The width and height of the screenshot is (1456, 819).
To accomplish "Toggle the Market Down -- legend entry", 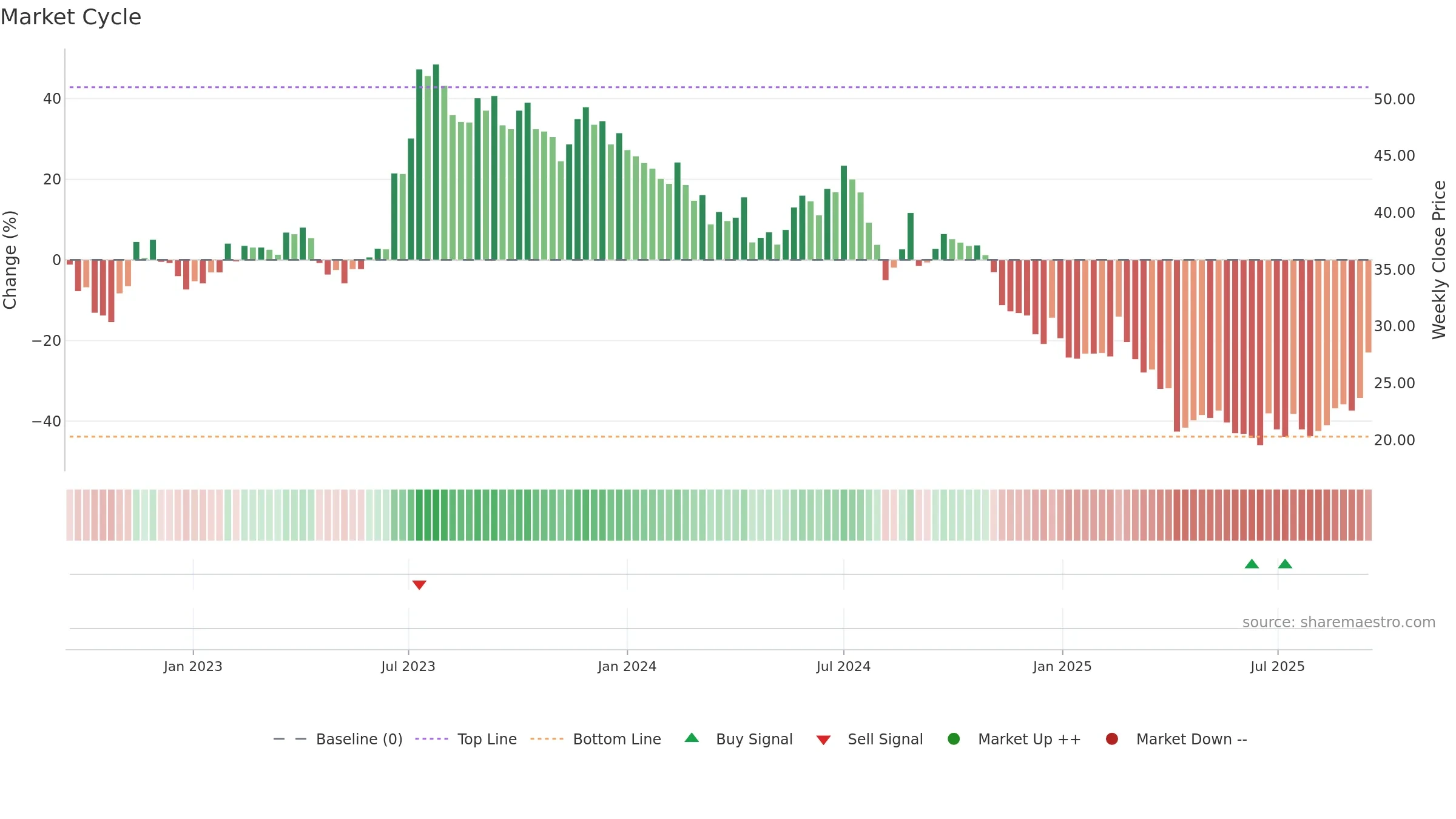I will point(1176,739).
